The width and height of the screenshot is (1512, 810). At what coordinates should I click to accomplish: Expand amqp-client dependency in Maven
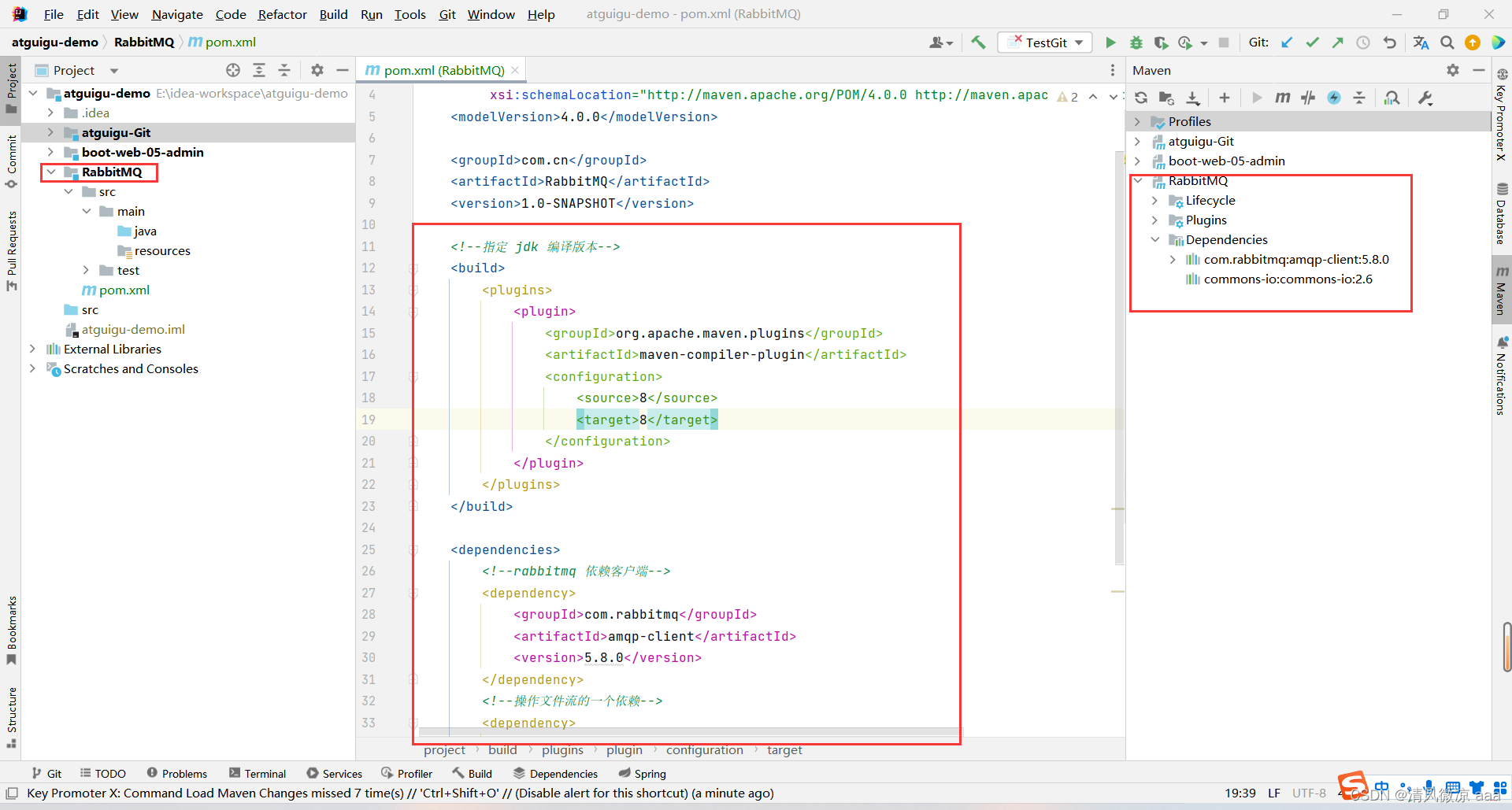(1173, 260)
